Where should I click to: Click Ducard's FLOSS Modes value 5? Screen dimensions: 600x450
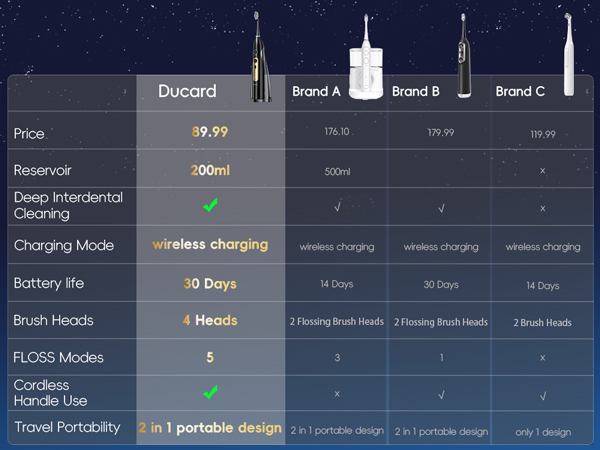[x=210, y=357]
